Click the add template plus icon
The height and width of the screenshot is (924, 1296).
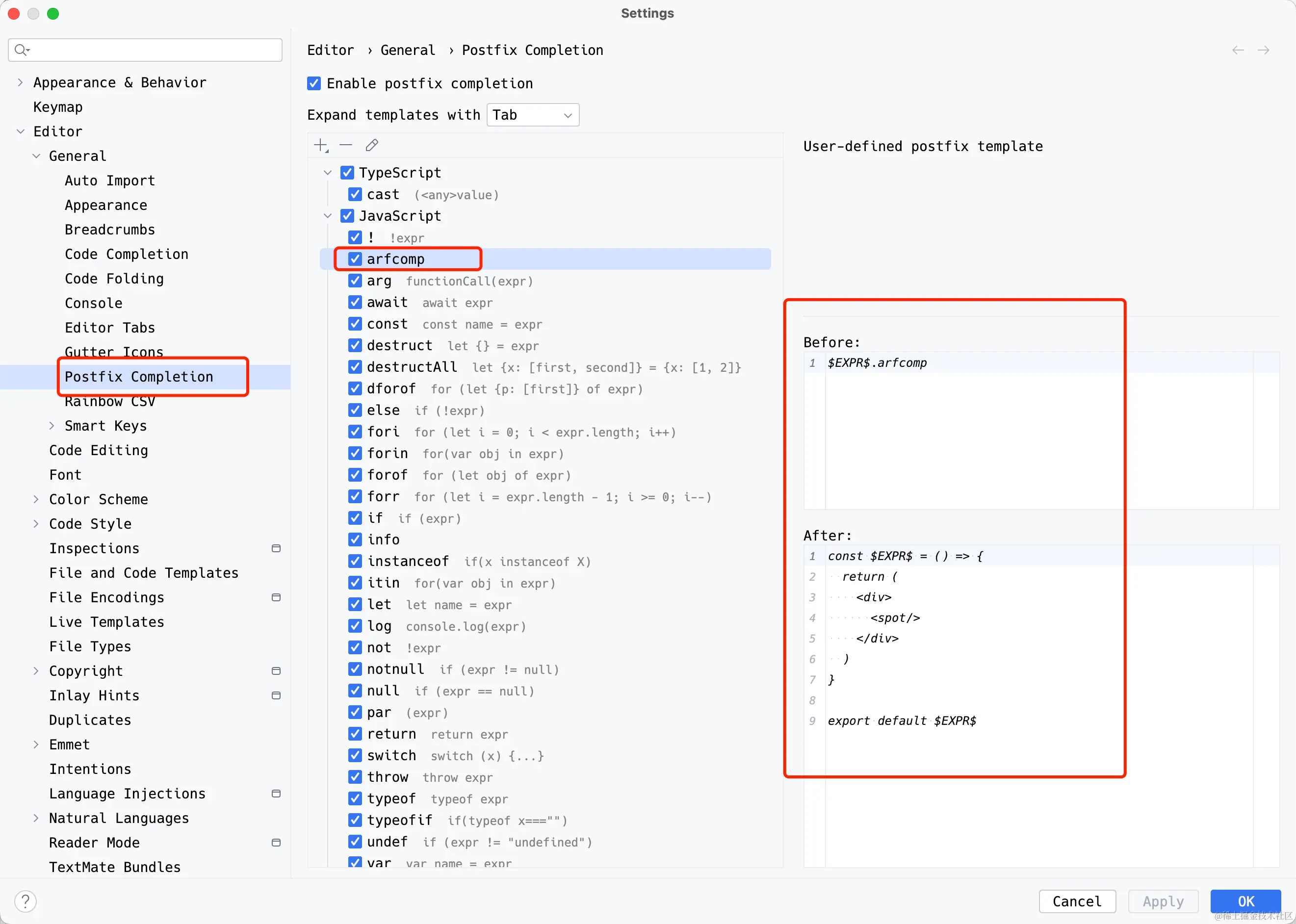click(321, 145)
